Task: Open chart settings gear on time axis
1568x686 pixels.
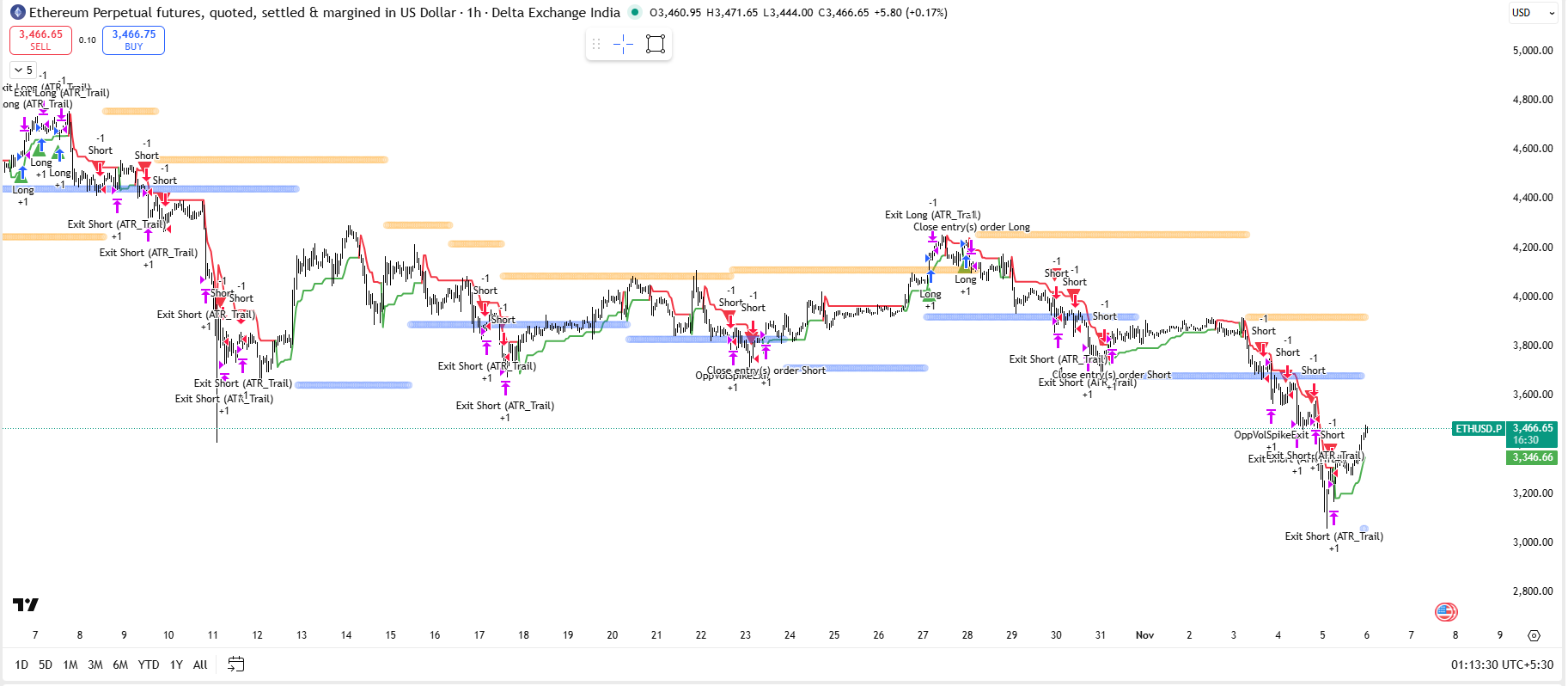Action: [x=1534, y=636]
